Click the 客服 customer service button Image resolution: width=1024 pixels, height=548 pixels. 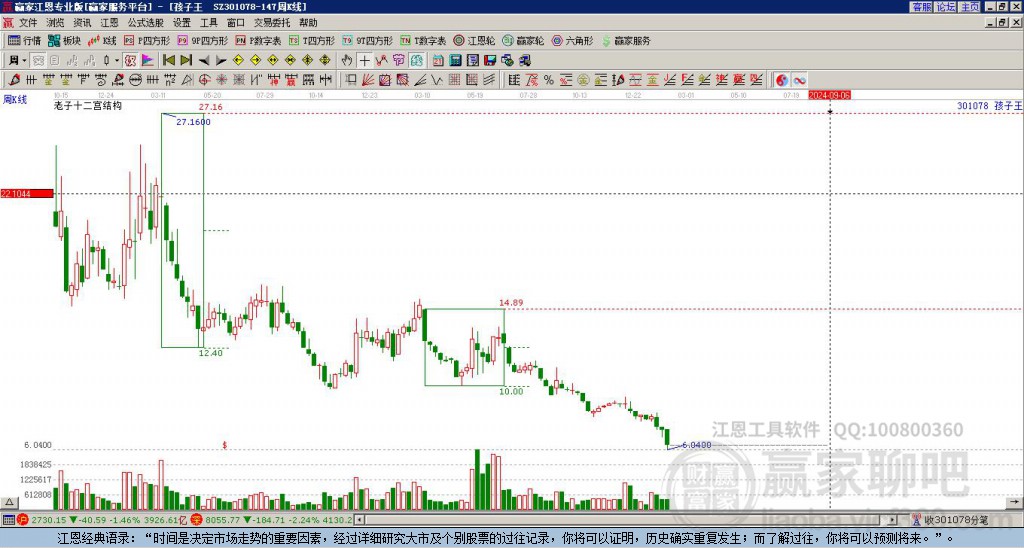pyautogui.click(x=921, y=7)
